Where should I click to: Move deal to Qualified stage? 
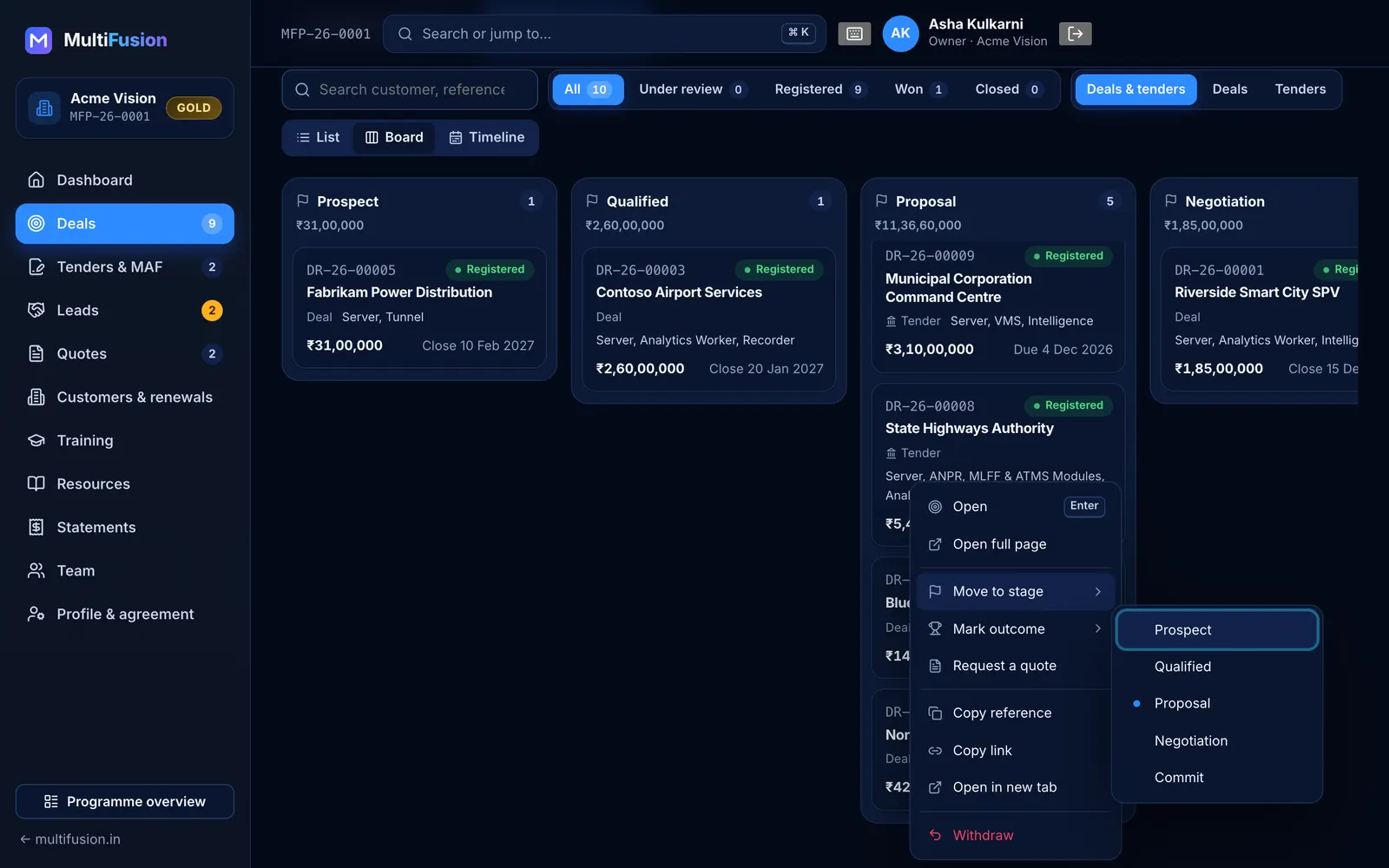(1217, 667)
